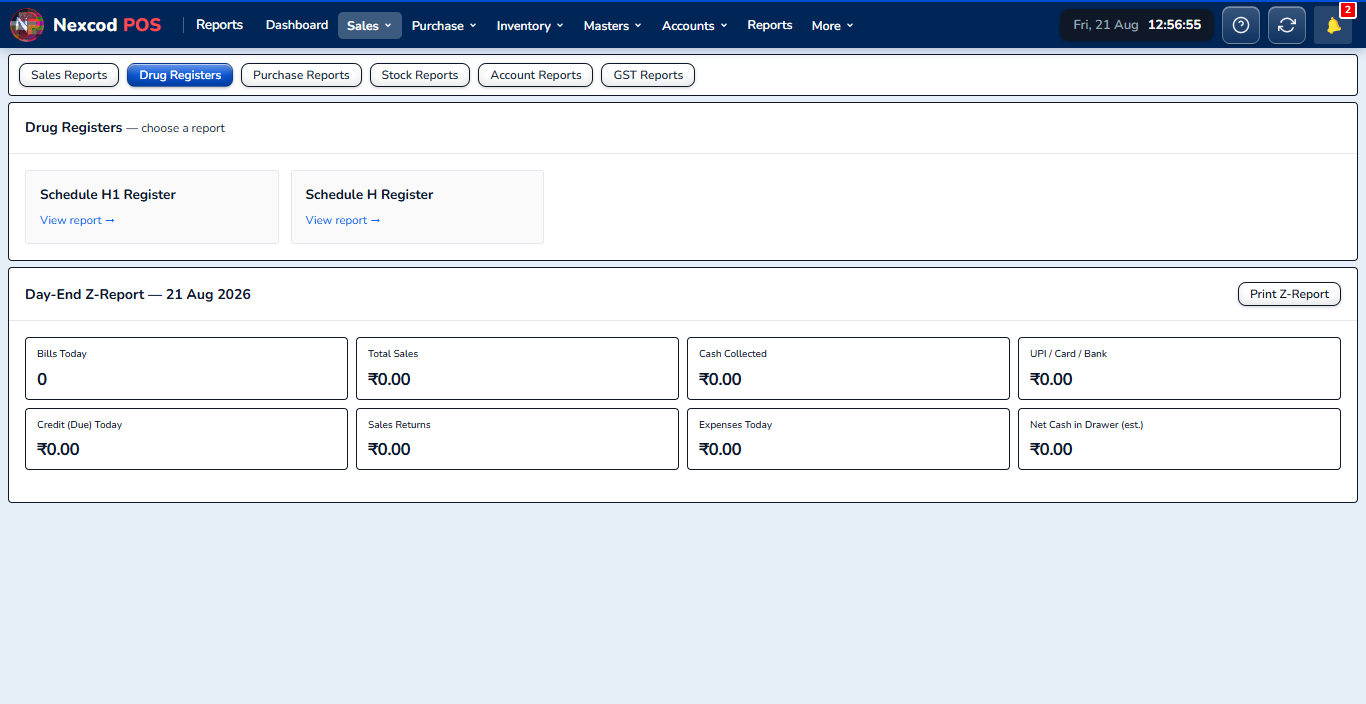
Task: View report for Schedule H1 Register
Action: pos(77,220)
